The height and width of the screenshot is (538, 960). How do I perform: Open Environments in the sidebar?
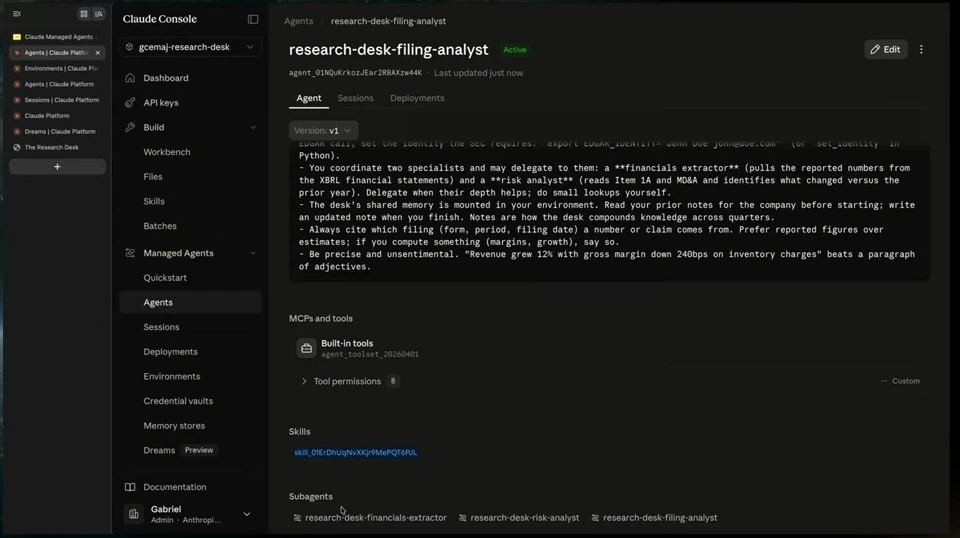tap(171, 376)
